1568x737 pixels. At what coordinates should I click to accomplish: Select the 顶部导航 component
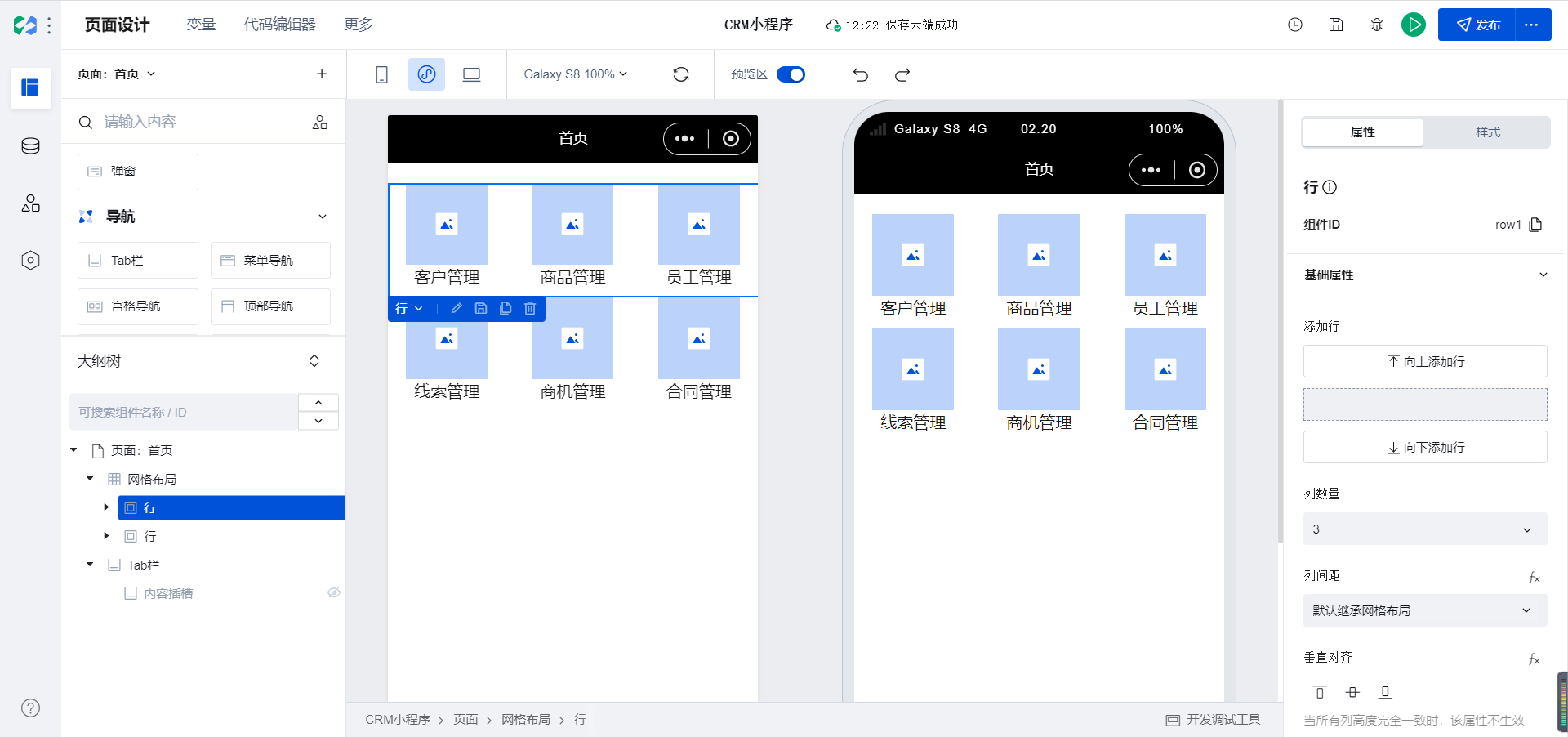[270, 306]
